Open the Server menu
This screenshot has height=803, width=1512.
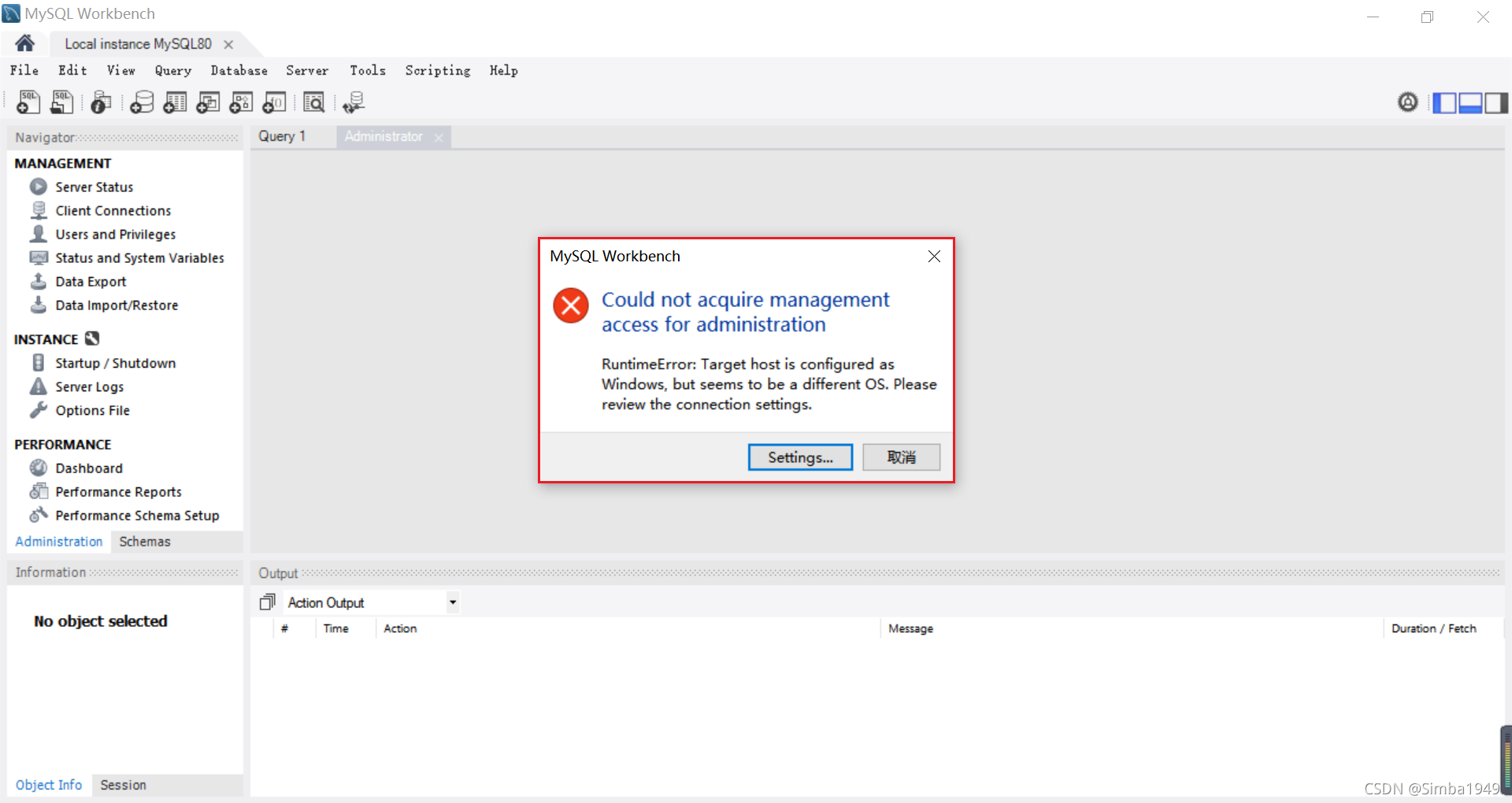307,70
